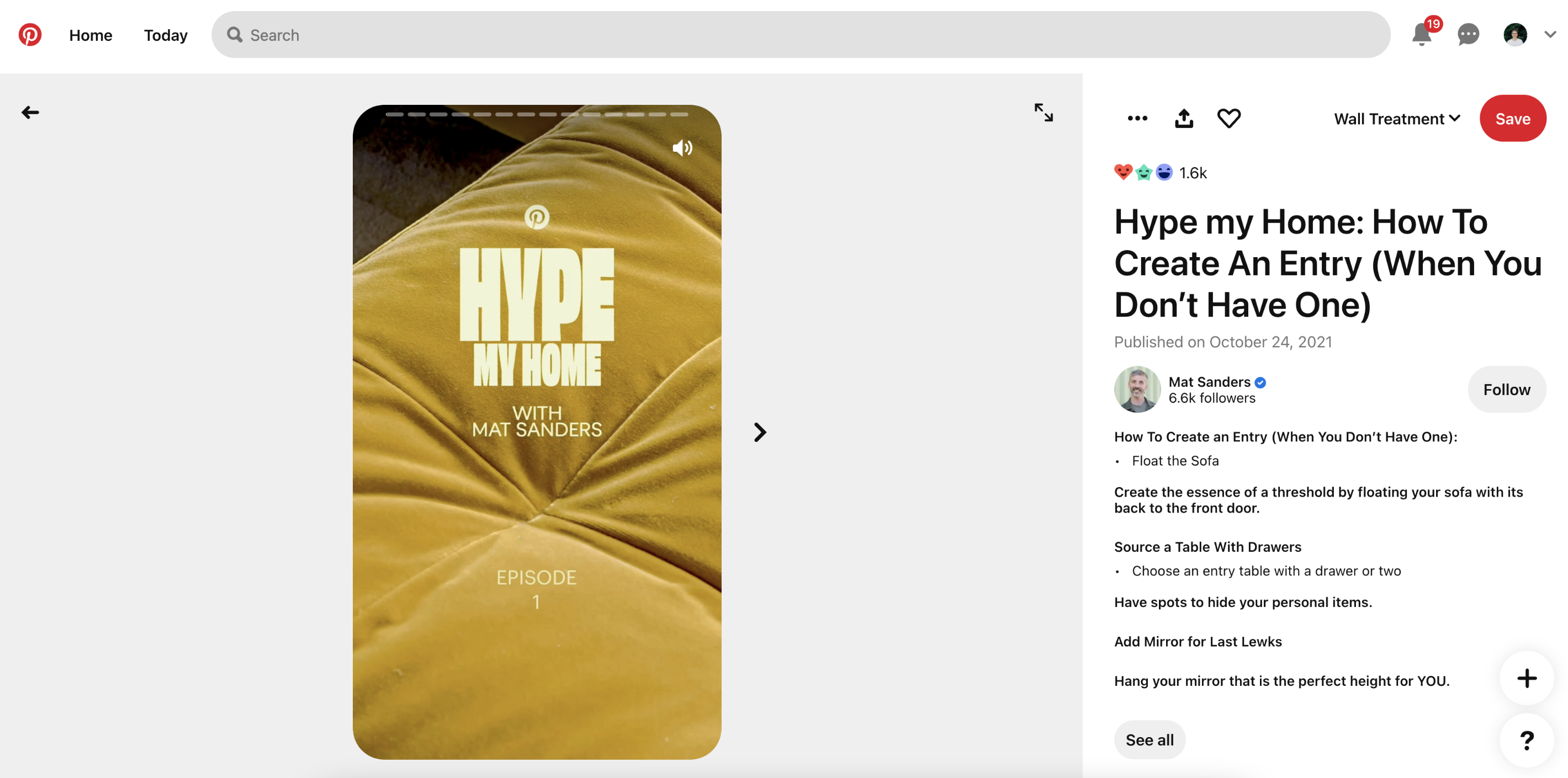Save the pin
1568x778 pixels.
pos(1513,119)
